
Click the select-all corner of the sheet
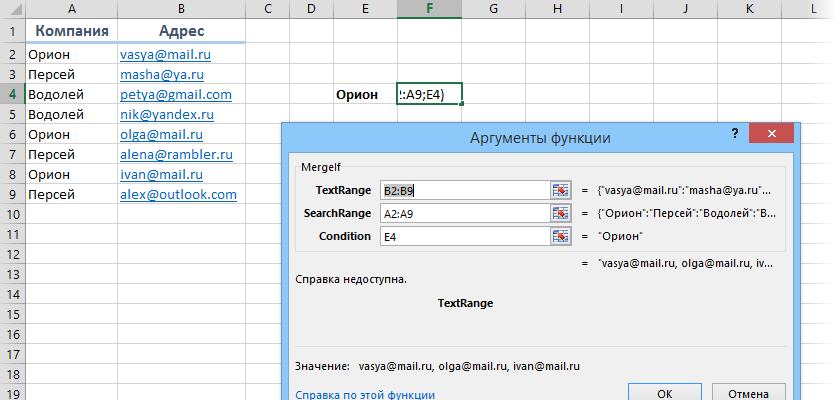click(x=12, y=9)
